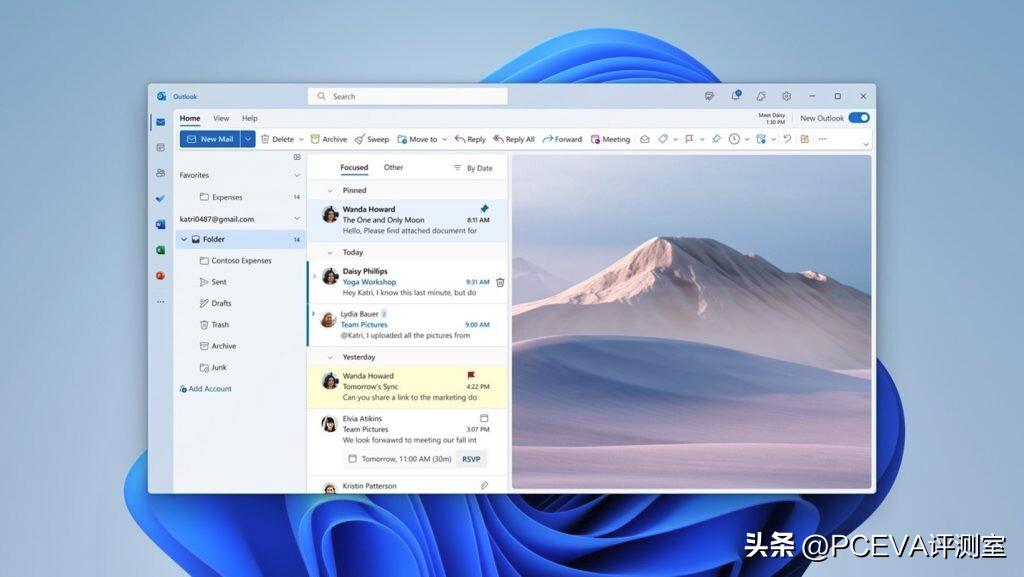Click the Sweep tool in the ribbon
The height and width of the screenshot is (577, 1024).
click(372, 139)
